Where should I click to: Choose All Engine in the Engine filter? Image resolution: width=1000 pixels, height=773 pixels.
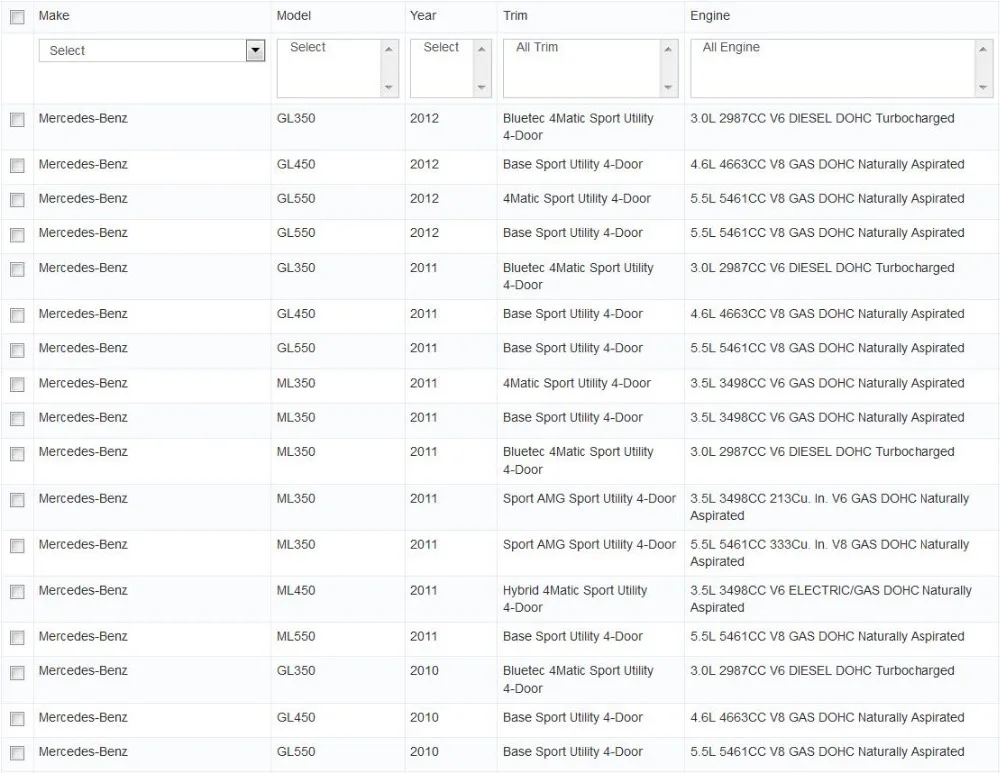click(x=731, y=47)
